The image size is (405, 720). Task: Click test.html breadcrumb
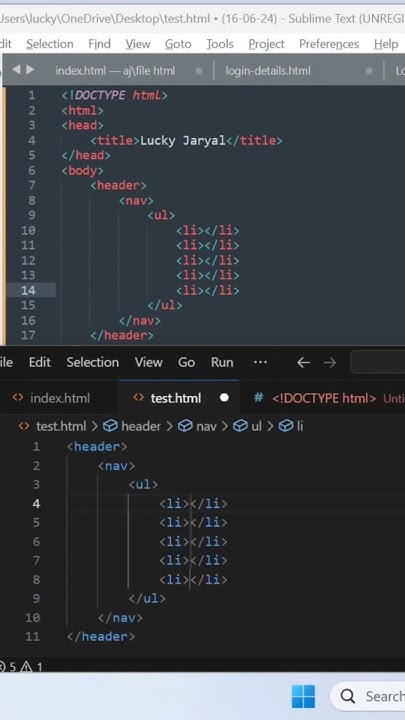click(61, 427)
